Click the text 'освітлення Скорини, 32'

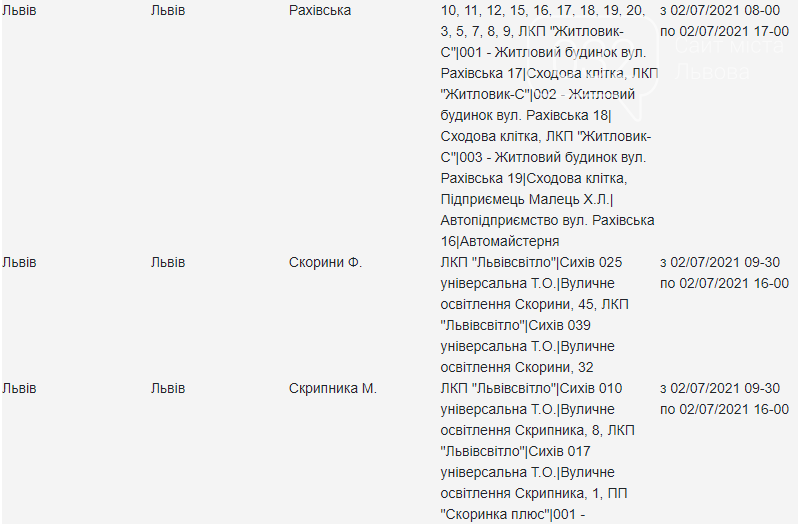click(517, 367)
